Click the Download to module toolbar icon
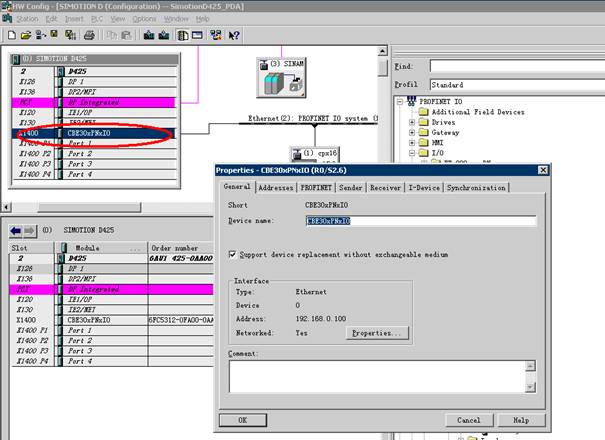This screenshot has height=440, width=605. click(x=149, y=34)
